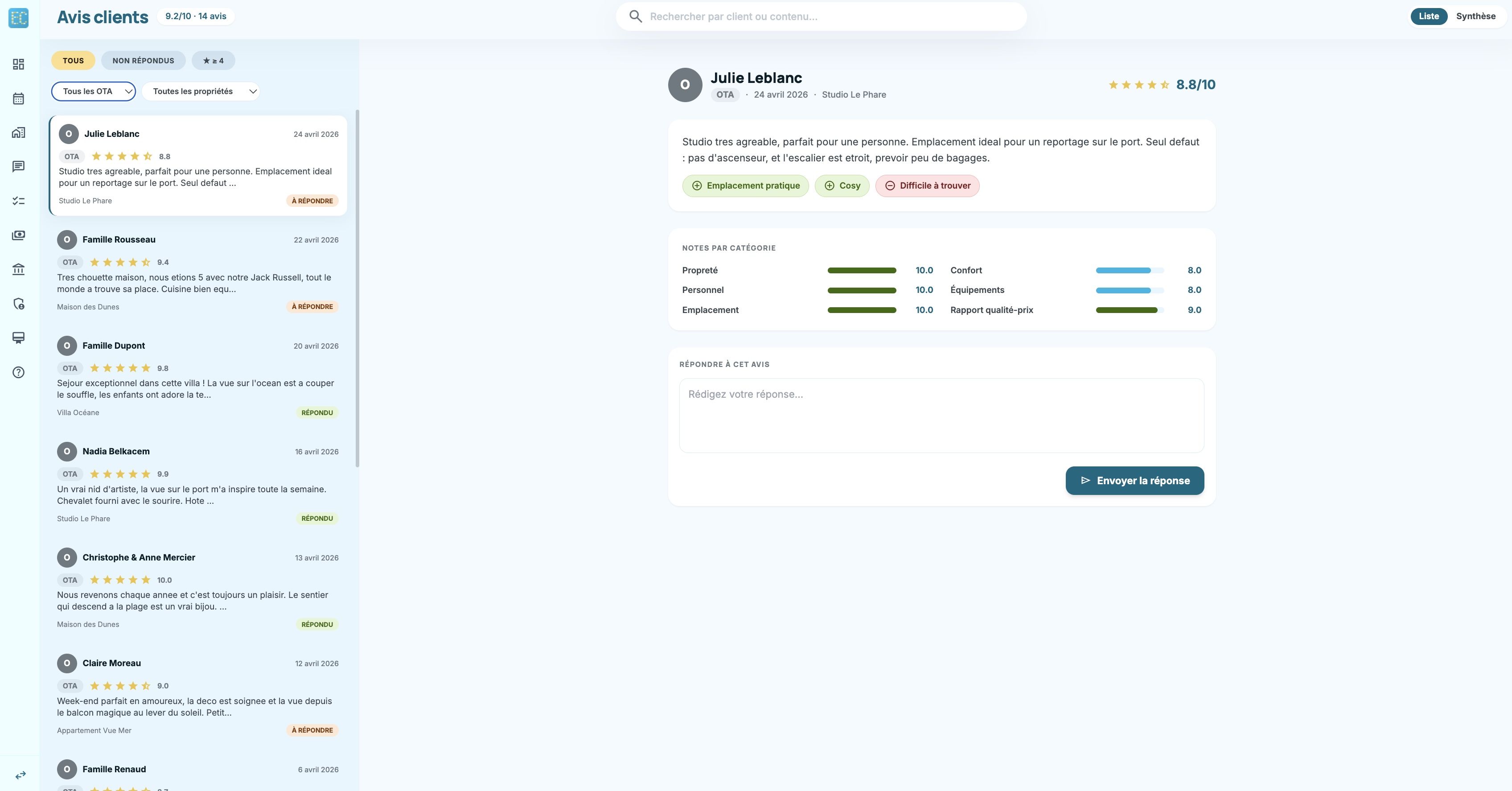Screen dimensions: 1512x791
Task: Click Christophe & Anne Mercier's avatar
Action: (x=67, y=558)
